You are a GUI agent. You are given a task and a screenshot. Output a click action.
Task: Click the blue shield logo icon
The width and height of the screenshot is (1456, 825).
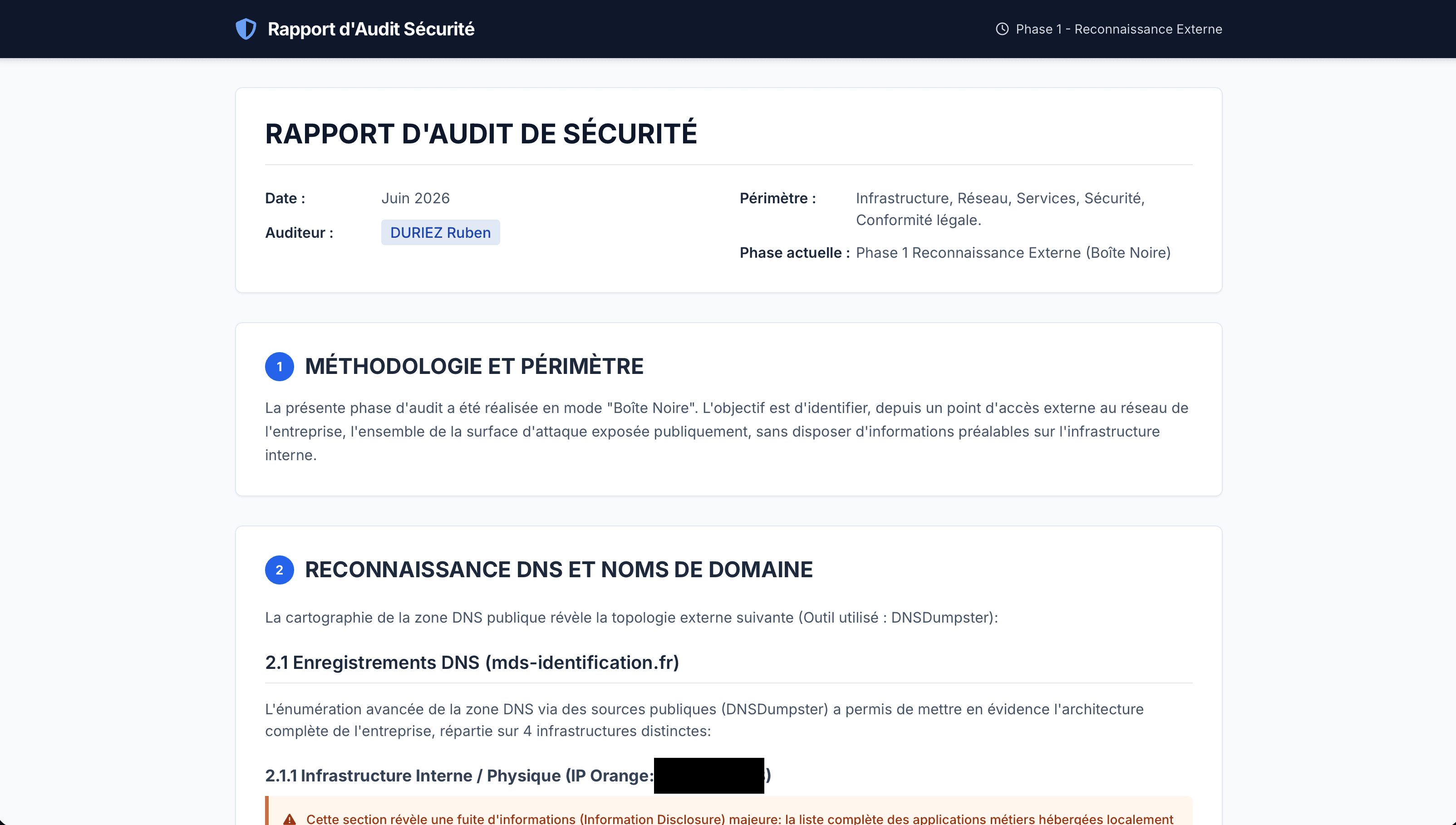[x=246, y=29]
